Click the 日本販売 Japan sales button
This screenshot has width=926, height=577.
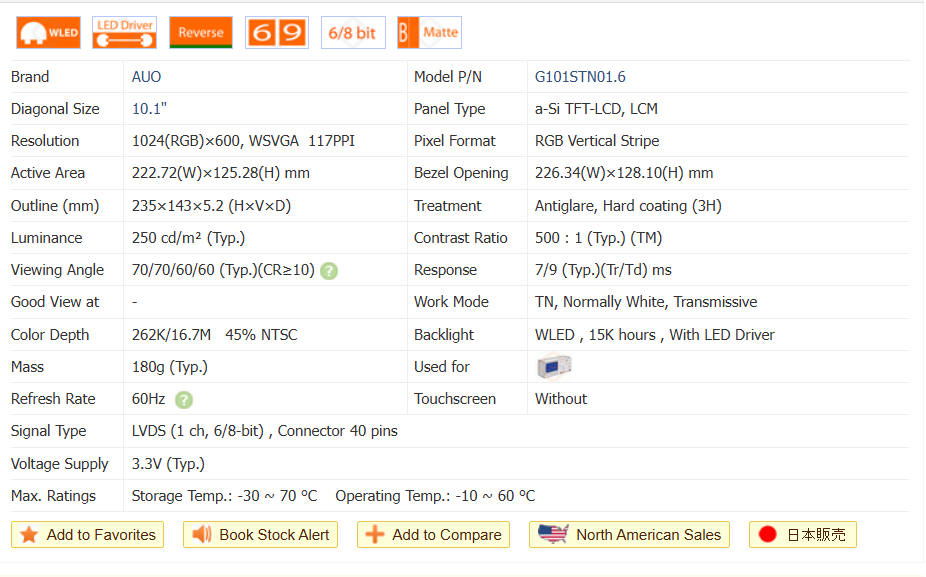pos(802,535)
